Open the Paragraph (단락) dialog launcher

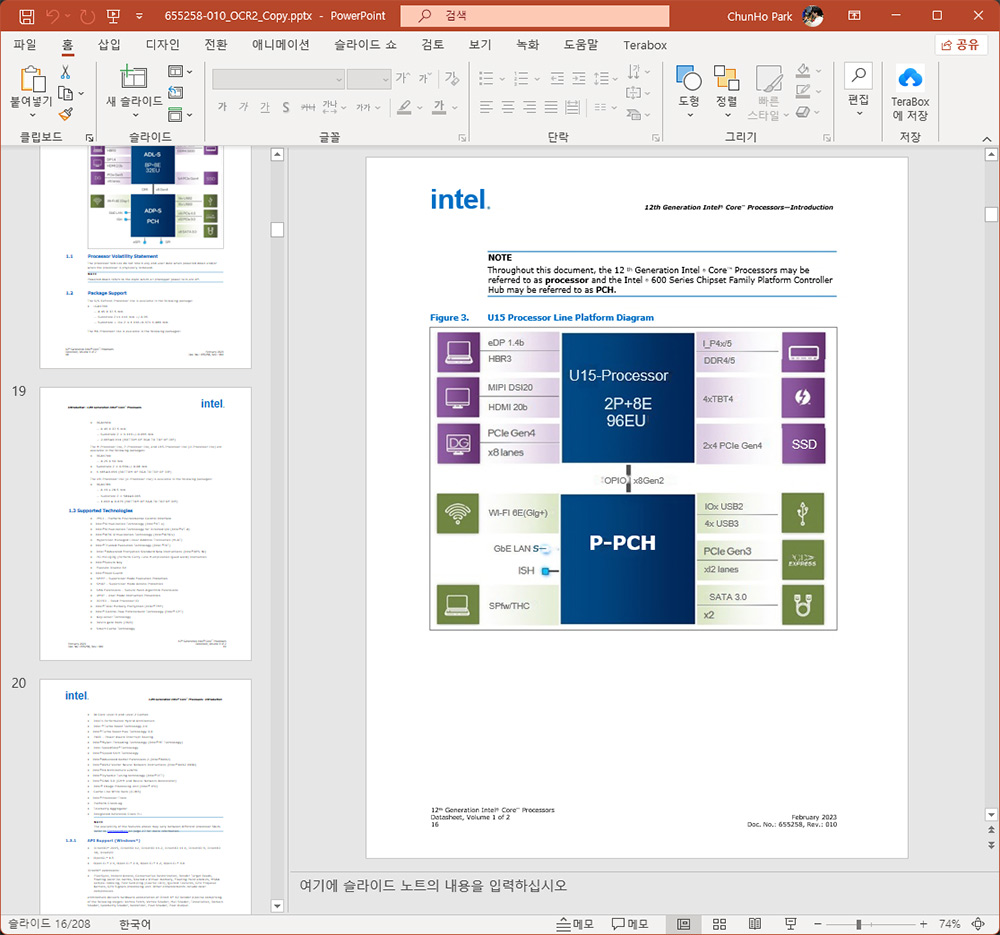point(656,138)
